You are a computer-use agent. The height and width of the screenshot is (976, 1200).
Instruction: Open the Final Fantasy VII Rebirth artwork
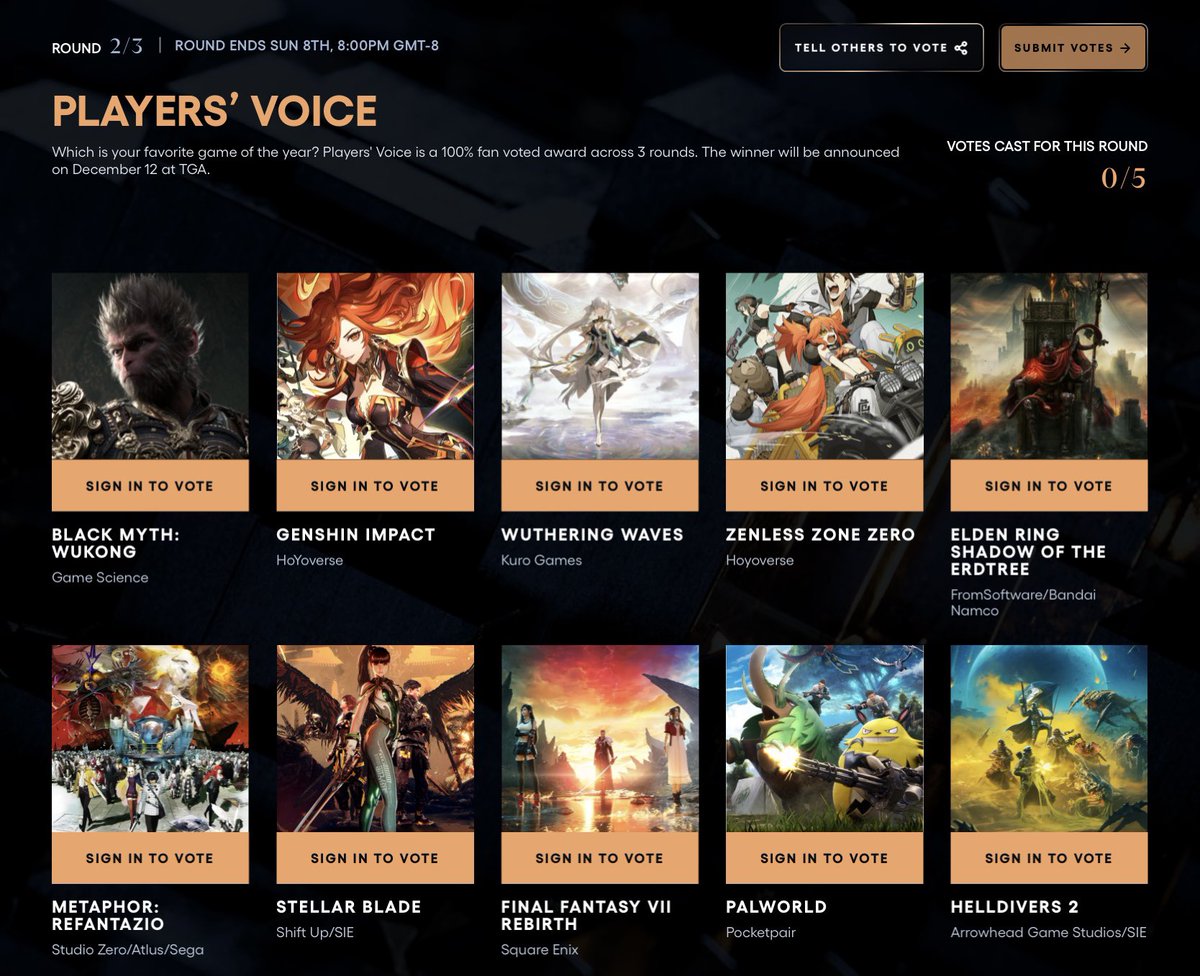[x=600, y=738]
